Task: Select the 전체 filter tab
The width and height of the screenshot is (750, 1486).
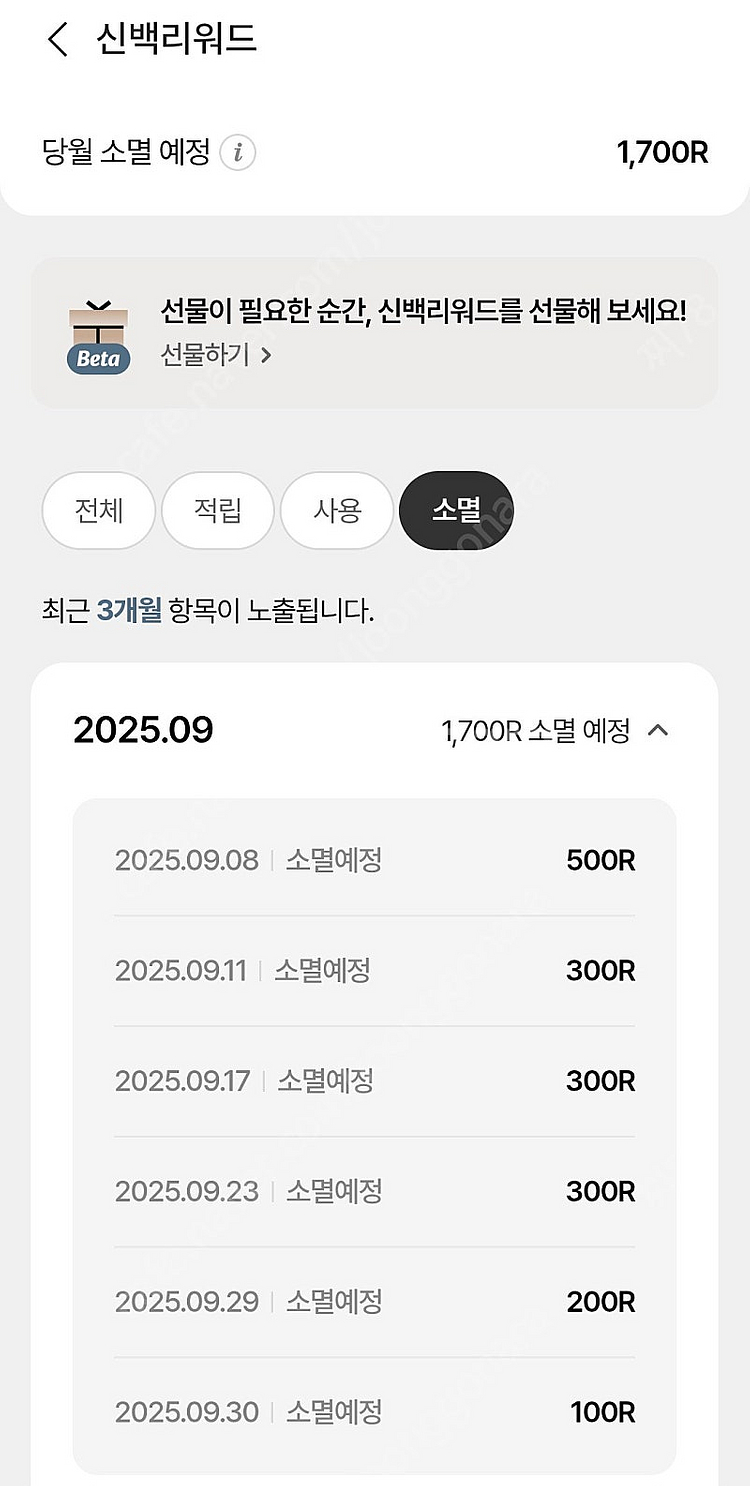Action: (x=99, y=511)
